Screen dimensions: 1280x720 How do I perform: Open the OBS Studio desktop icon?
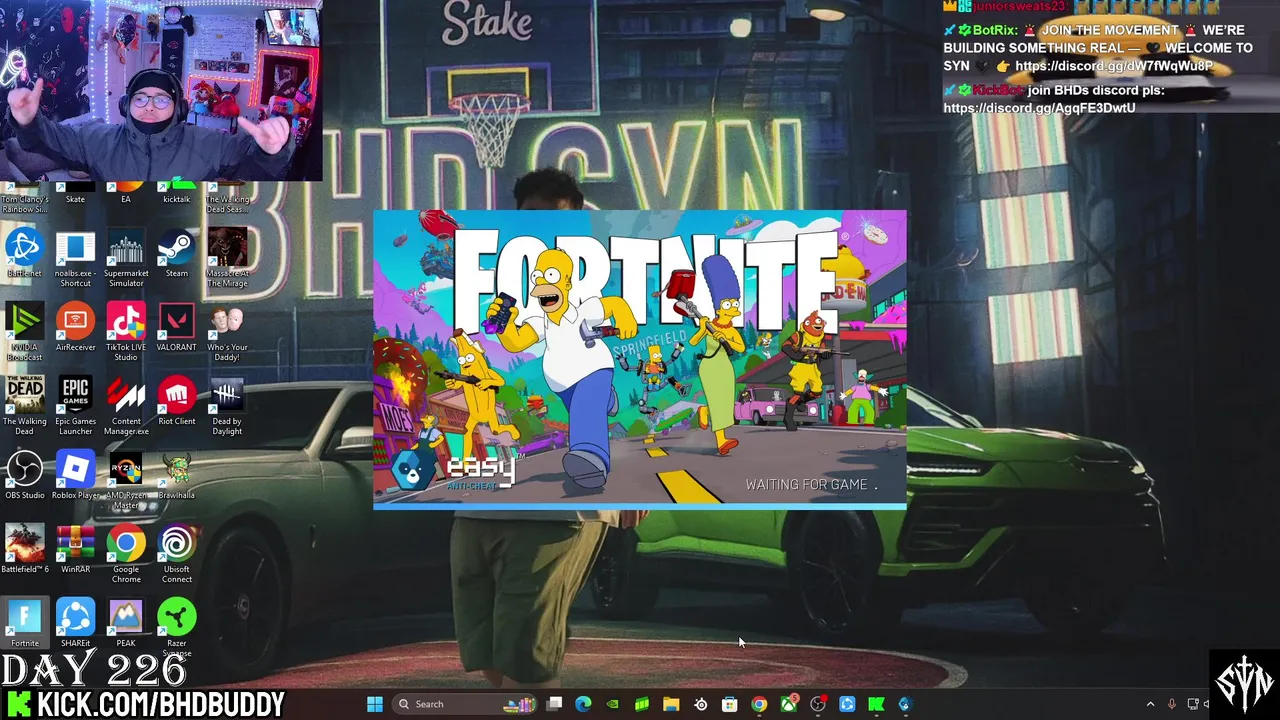click(24, 475)
